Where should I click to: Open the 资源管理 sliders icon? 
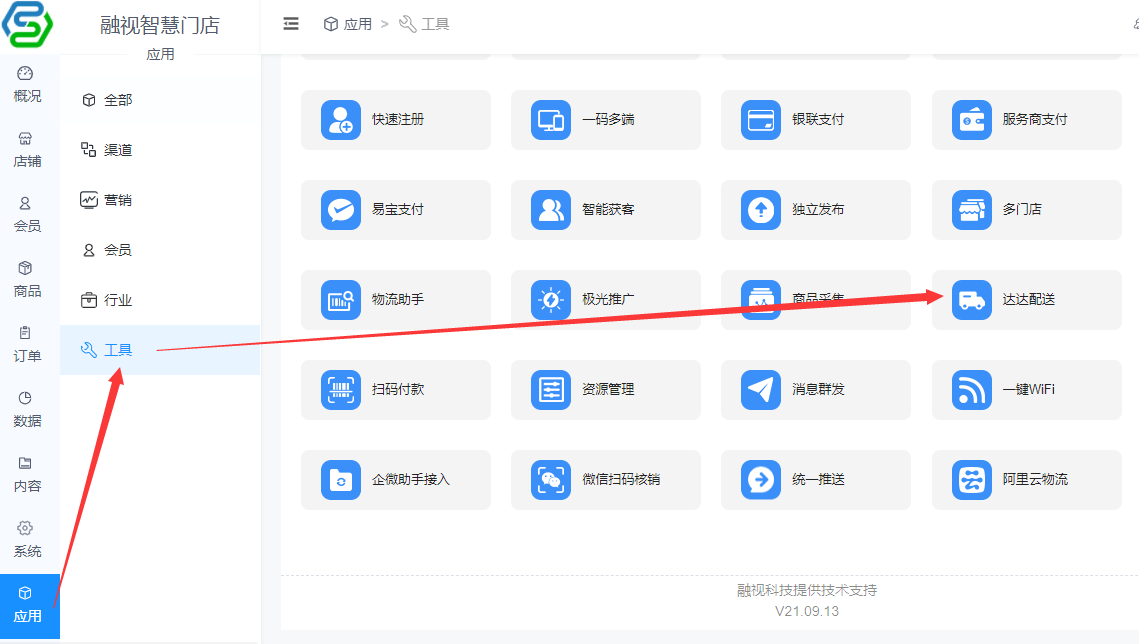(551, 390)
